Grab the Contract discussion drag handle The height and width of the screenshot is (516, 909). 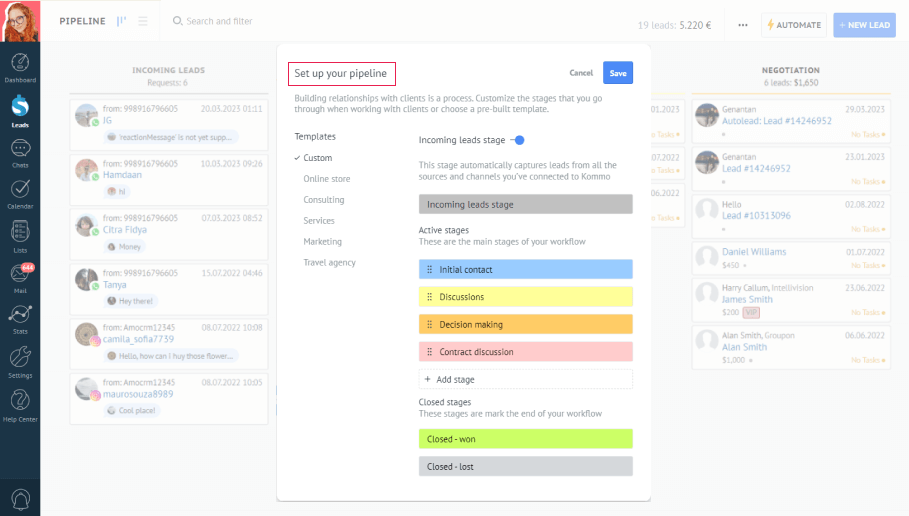[x=430, y=352]
